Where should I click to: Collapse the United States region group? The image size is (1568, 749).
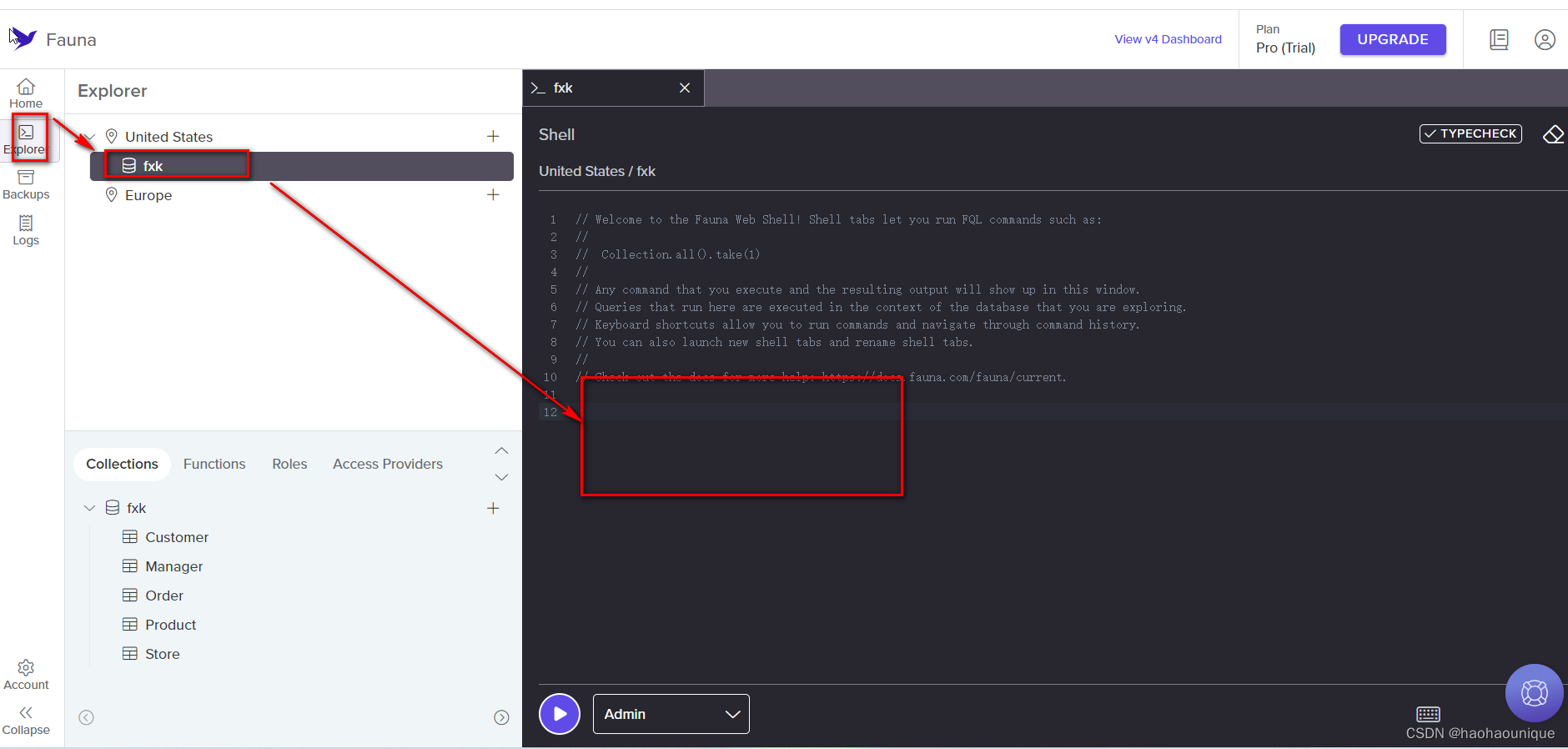click(x=90, y=137)
